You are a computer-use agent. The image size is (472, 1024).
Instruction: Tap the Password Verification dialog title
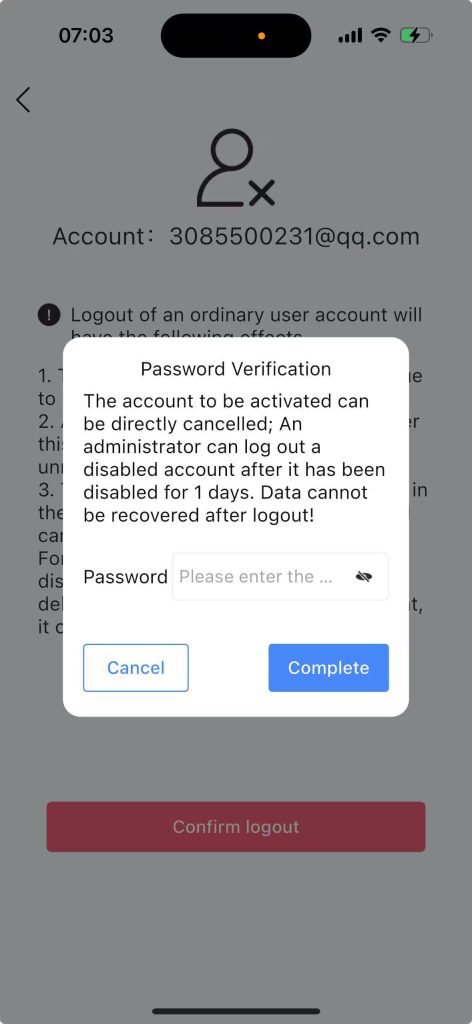(x=236, y=369)
